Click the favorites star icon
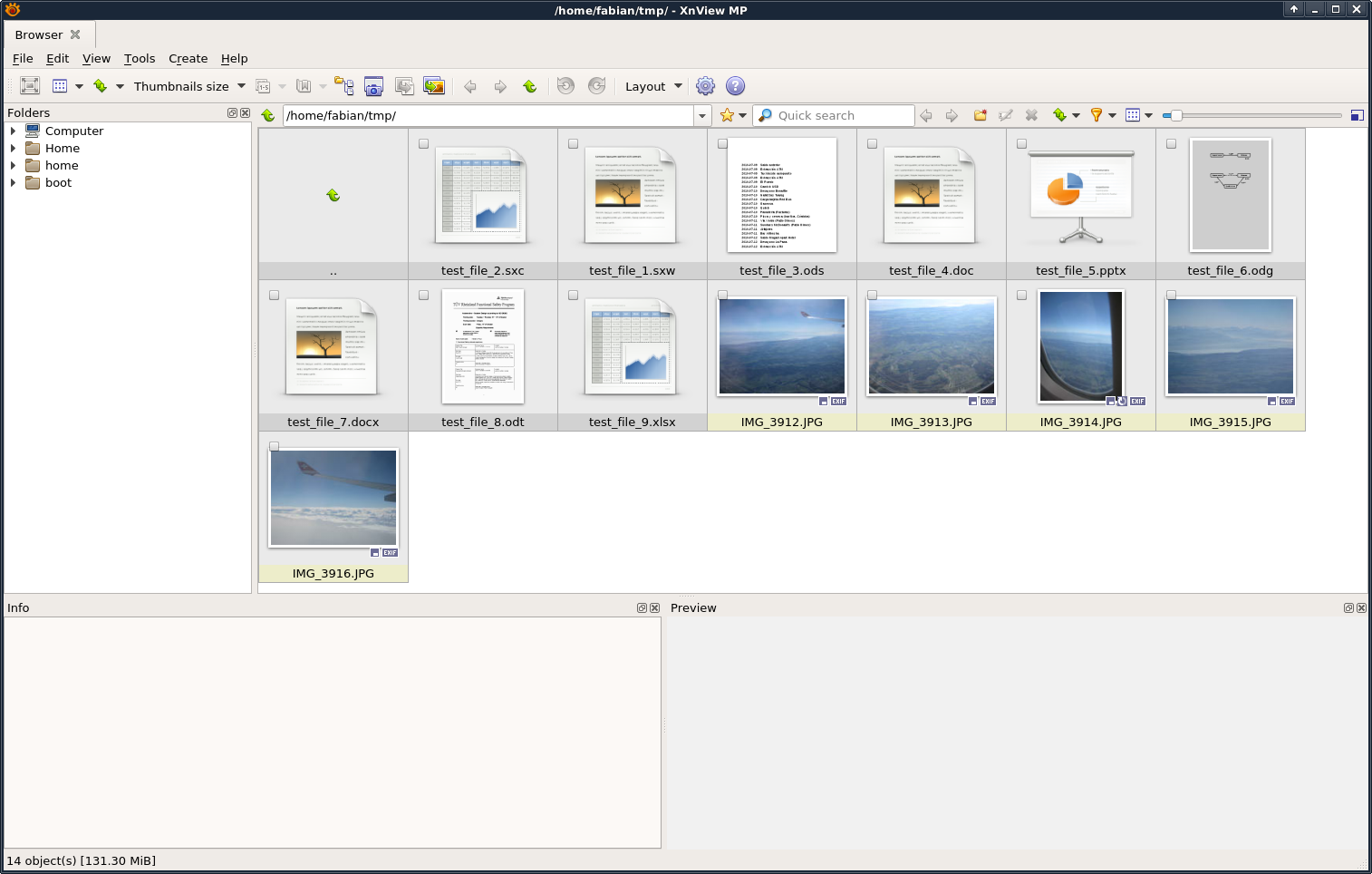 [x=727, y=115]
